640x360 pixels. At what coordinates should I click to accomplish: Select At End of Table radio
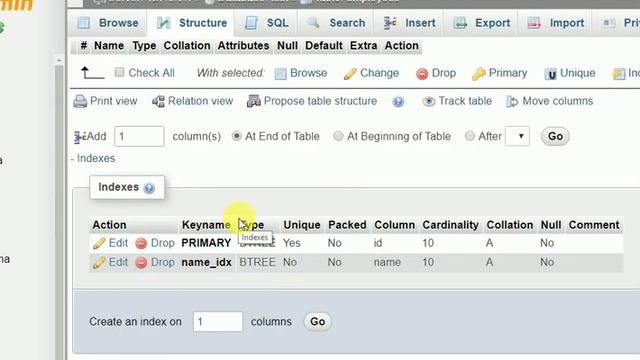[237, 136]
